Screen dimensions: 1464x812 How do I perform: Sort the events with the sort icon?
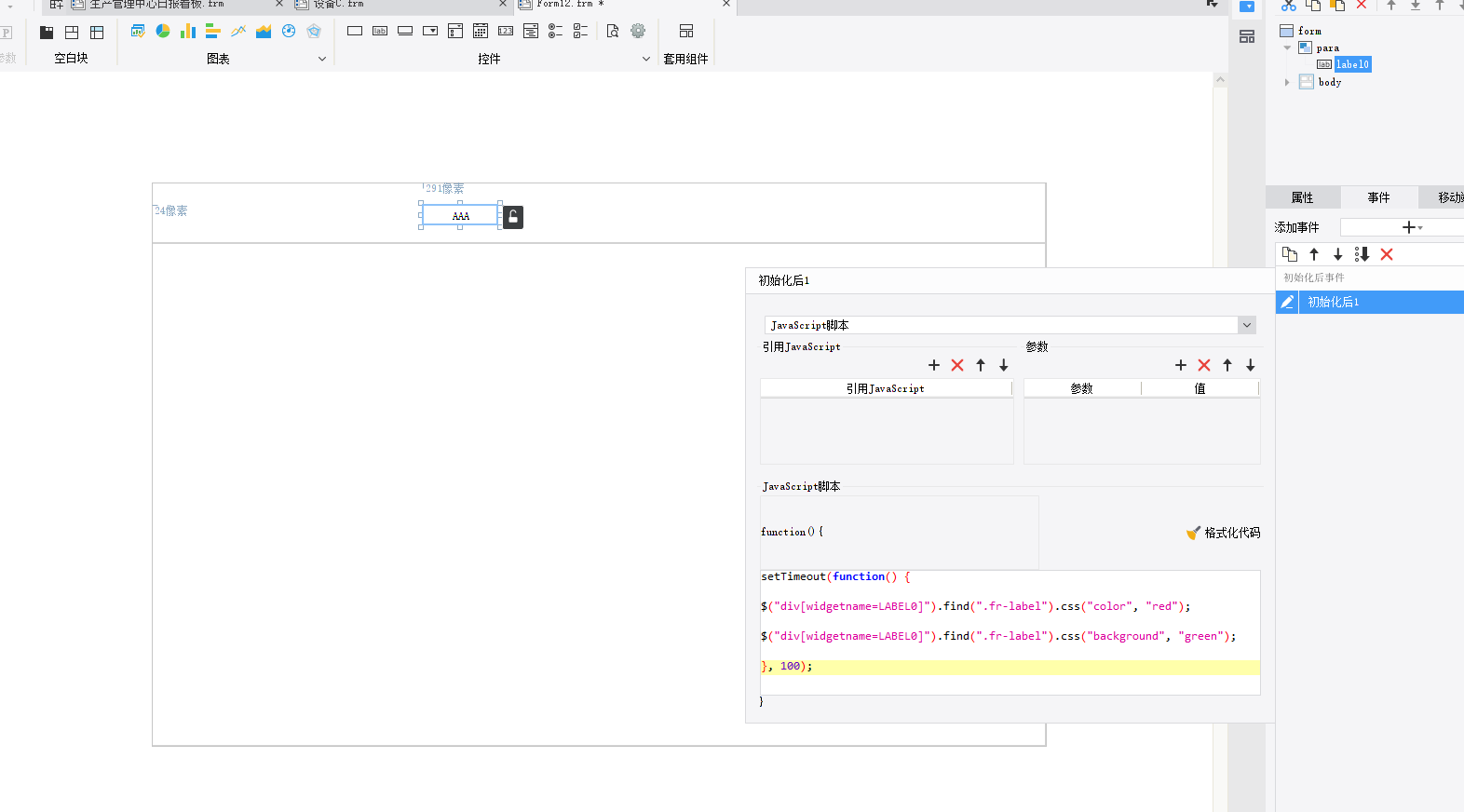1362,254
